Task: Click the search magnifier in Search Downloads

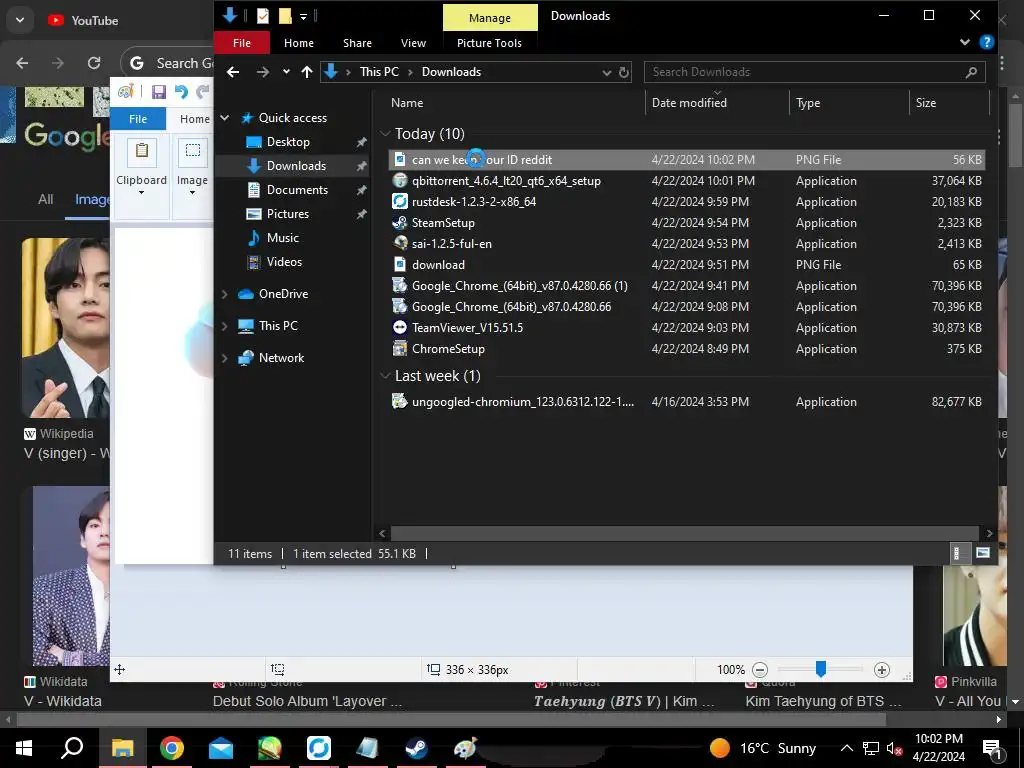Action: click(x=971, y=72)
